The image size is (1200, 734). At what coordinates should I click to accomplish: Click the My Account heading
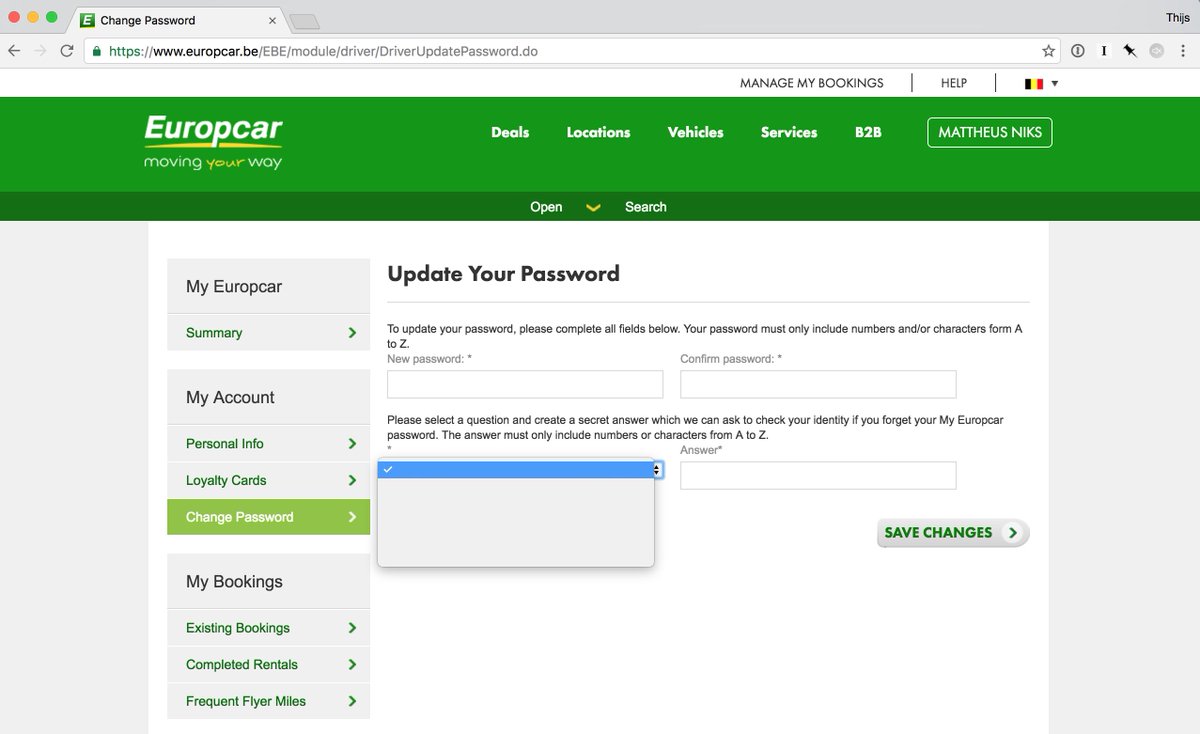(230, 398)
